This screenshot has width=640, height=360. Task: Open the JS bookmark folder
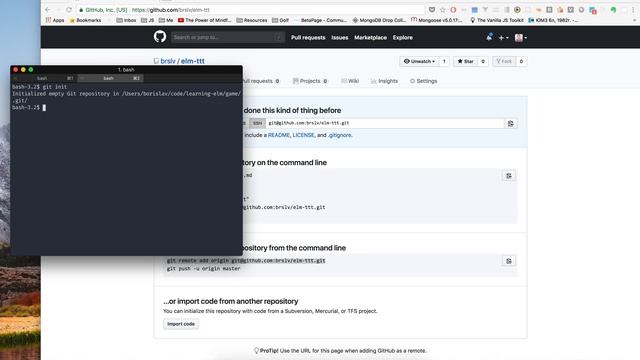click(148, 20)
